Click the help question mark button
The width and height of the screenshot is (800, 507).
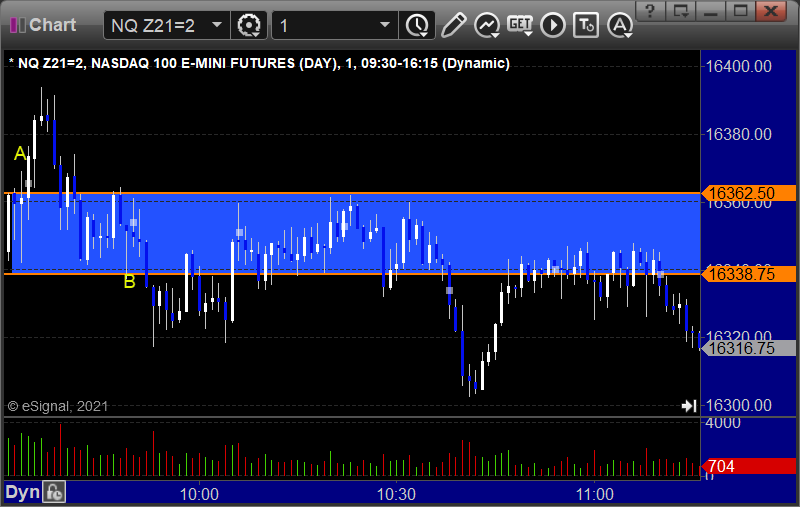[x=650, y=11]
